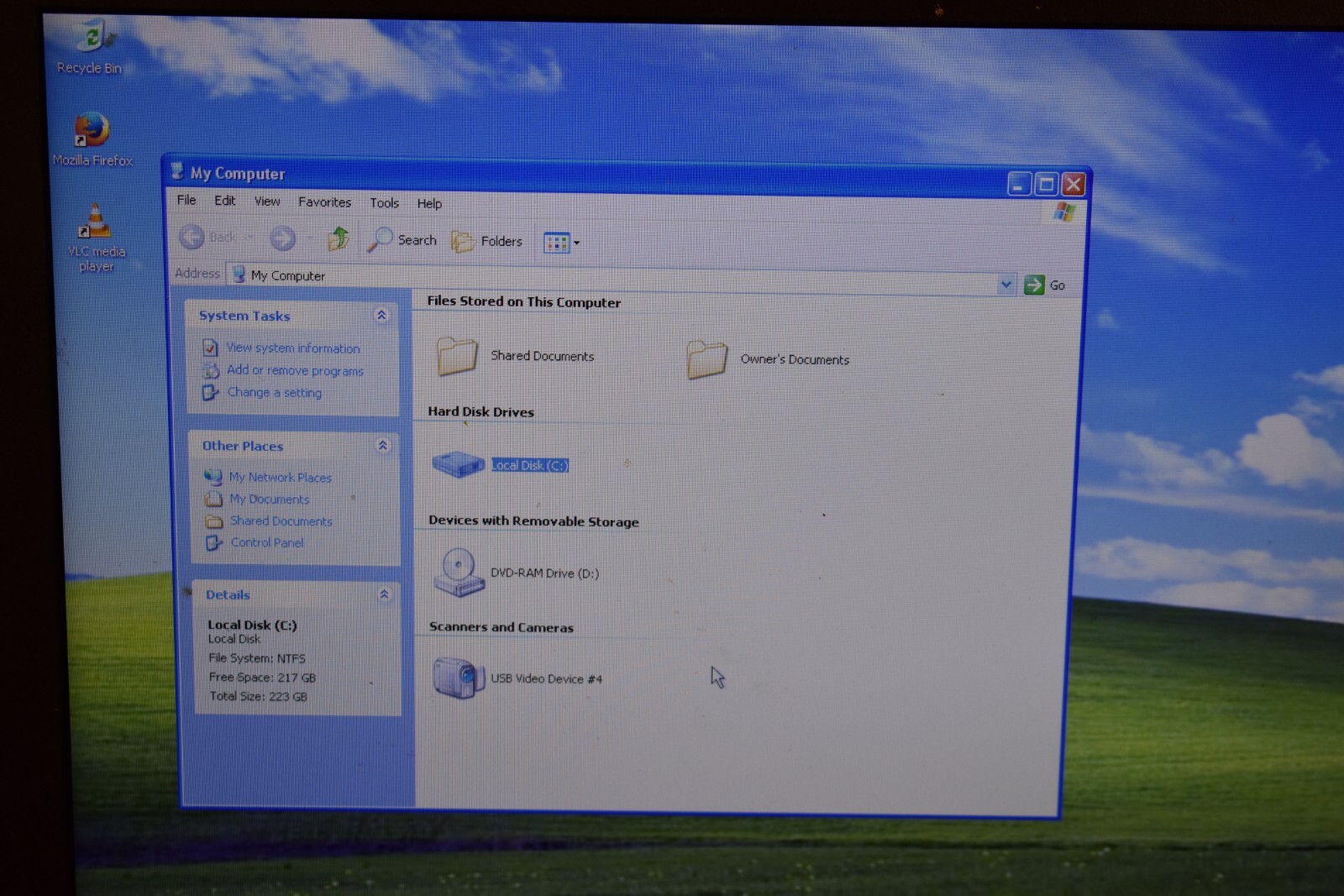Click the Back arrow toolbar button

[192, 238]
